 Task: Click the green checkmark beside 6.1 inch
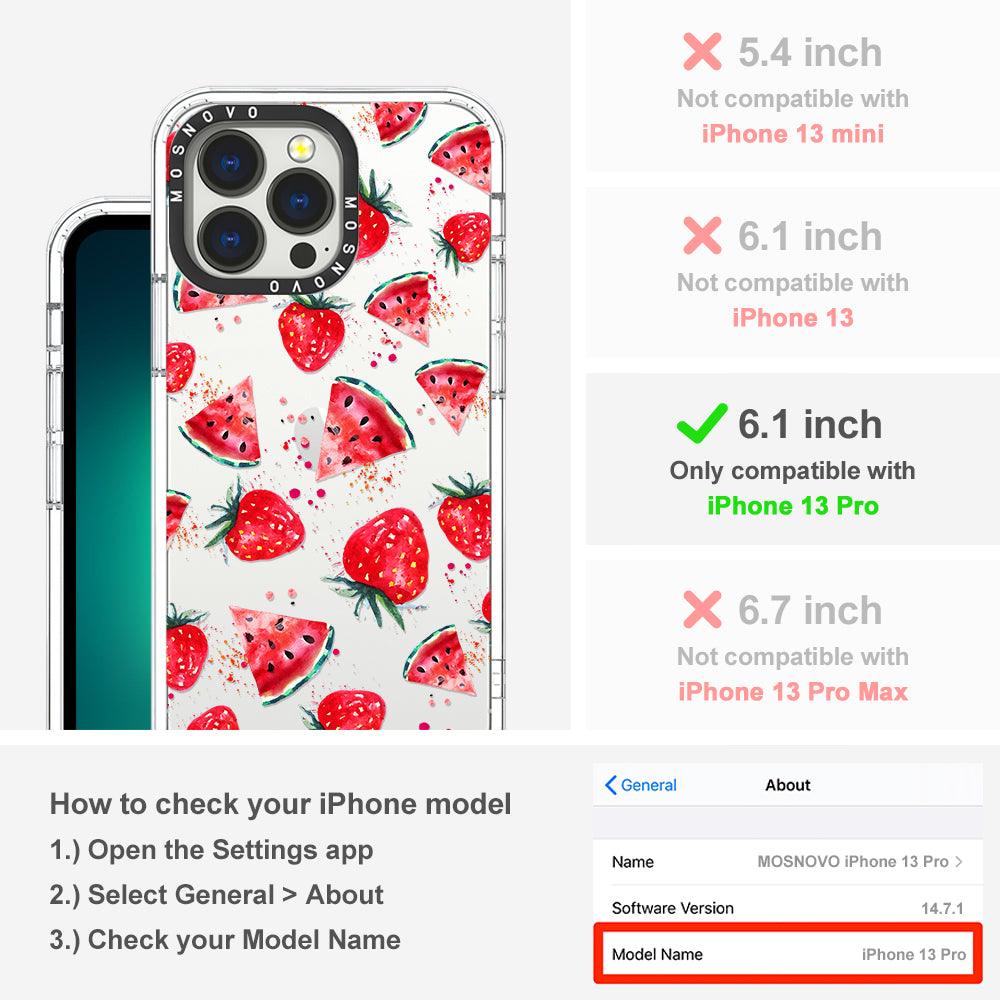point(702,423)
